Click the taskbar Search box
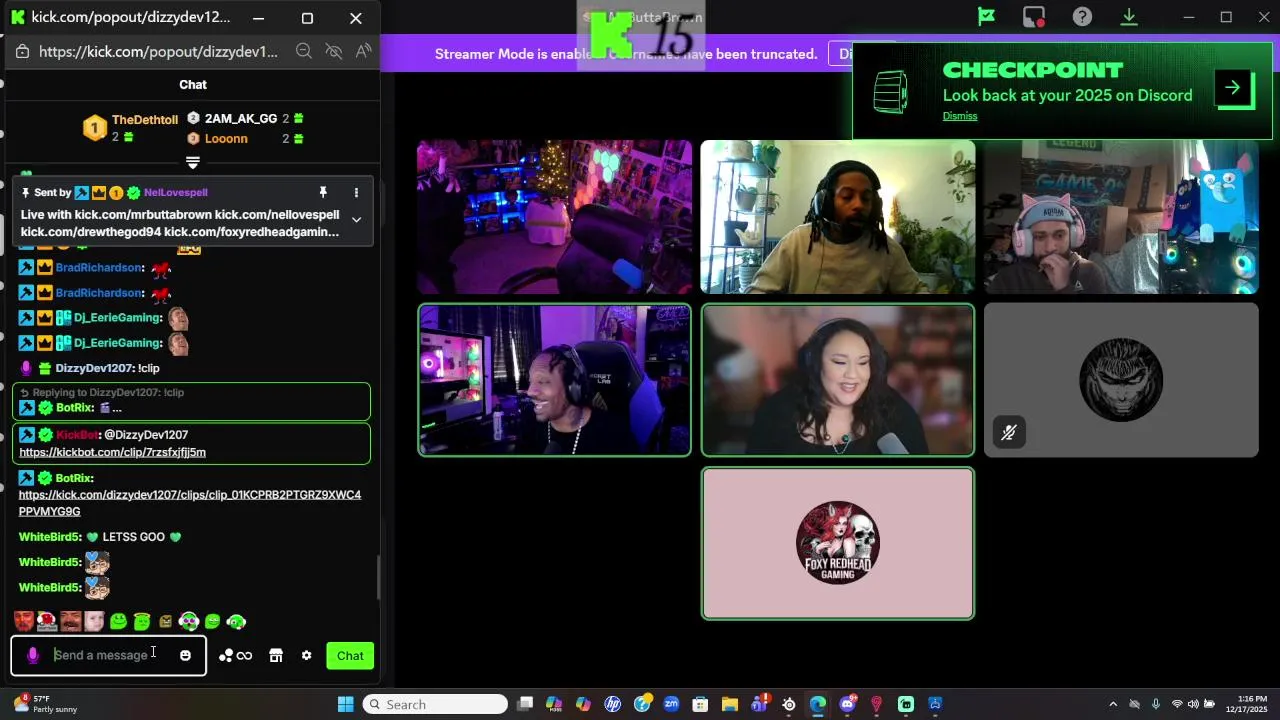The image size is (1280, 720). (435, 704)
